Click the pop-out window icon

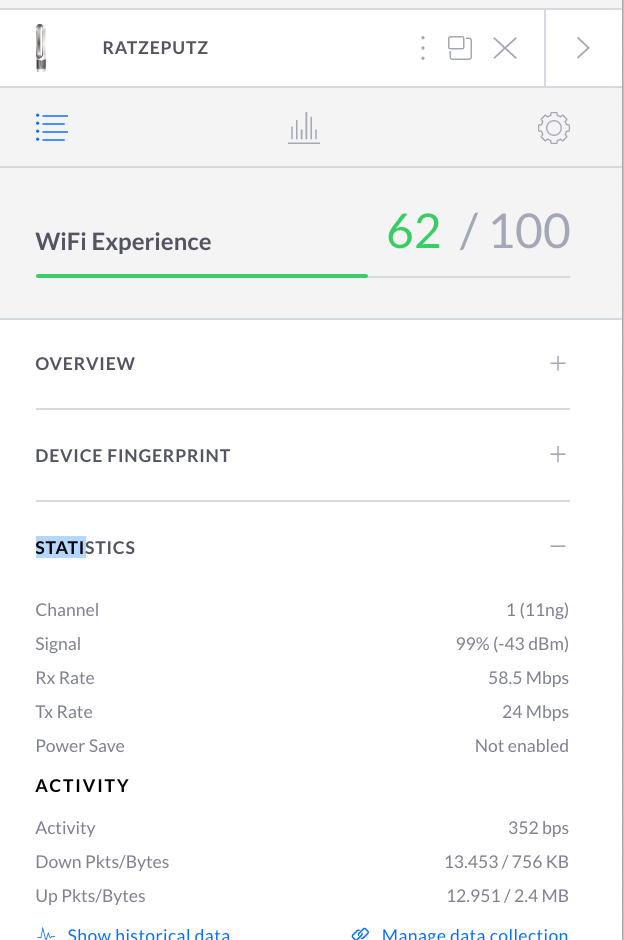(x=460, y=48)
